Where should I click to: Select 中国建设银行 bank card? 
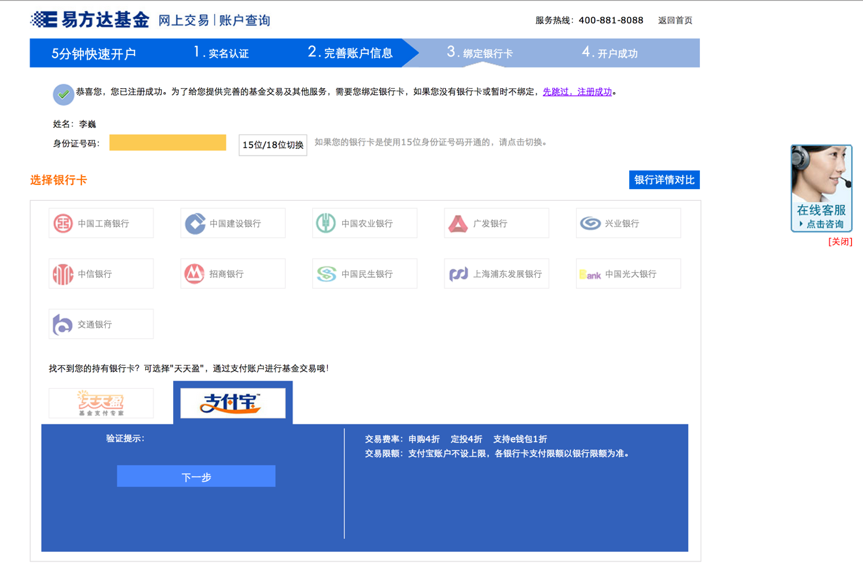pos(233,223)
